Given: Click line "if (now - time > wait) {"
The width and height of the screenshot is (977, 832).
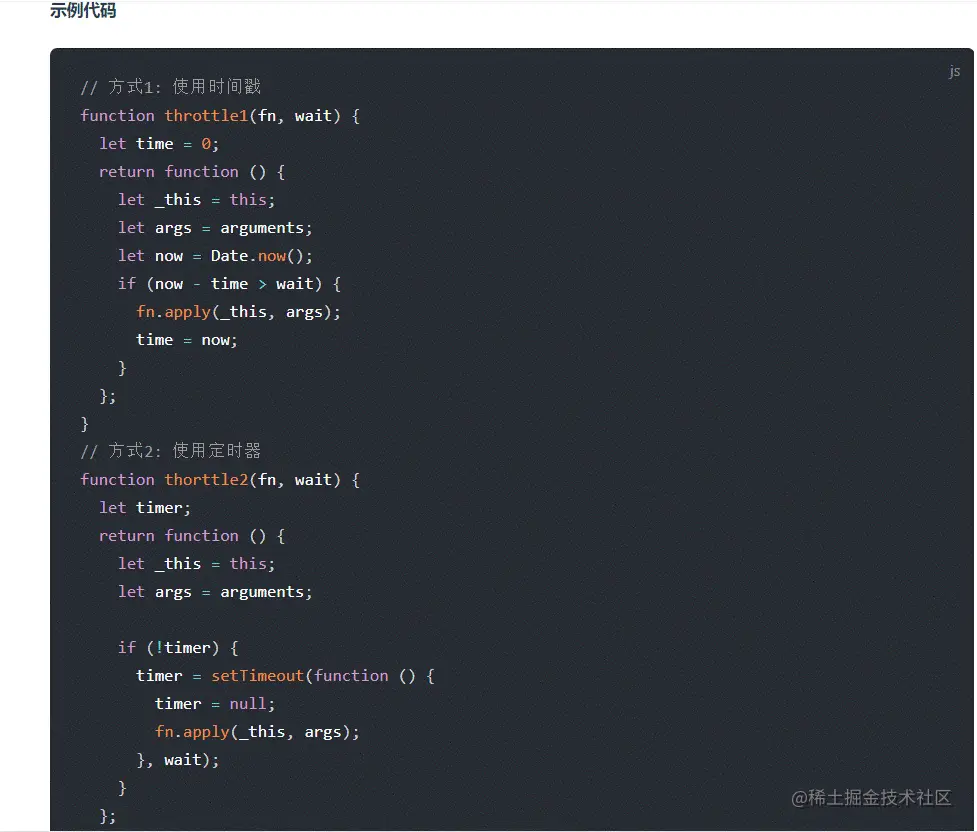Looking at the screenshot, I should point(229,284).
